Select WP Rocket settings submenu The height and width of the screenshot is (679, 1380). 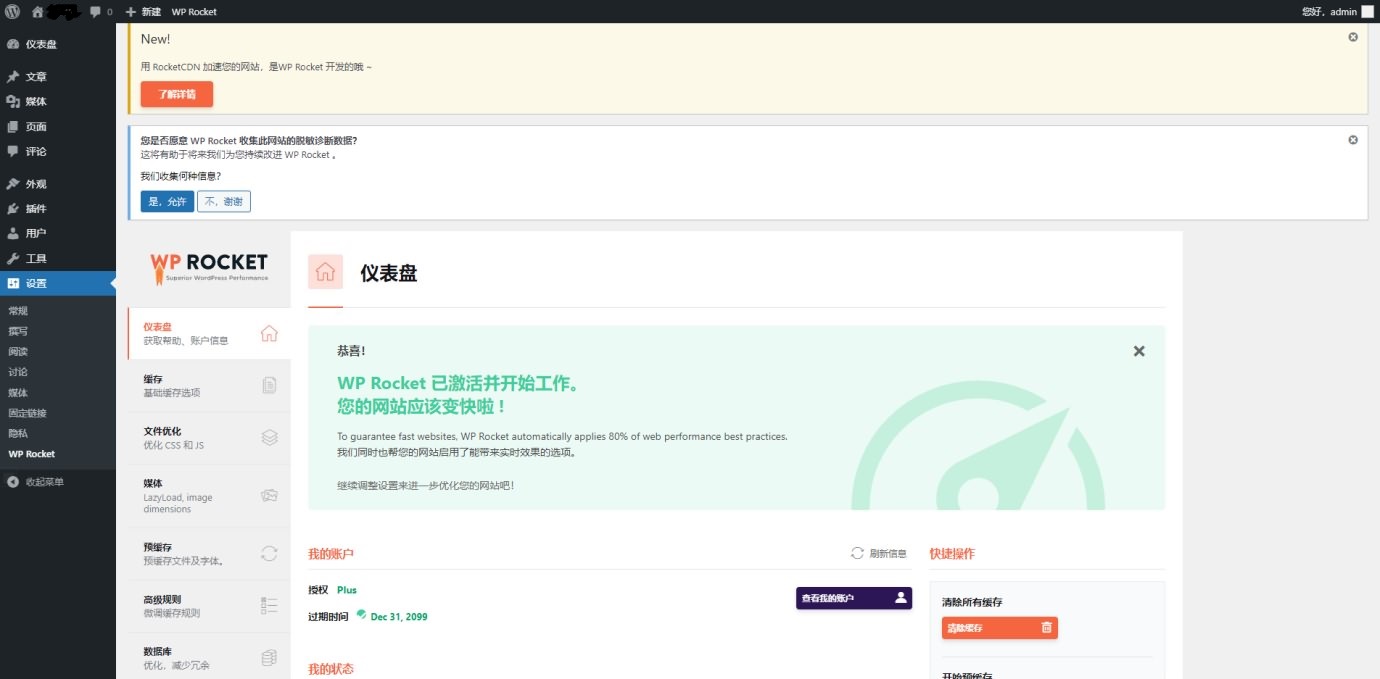32,454
